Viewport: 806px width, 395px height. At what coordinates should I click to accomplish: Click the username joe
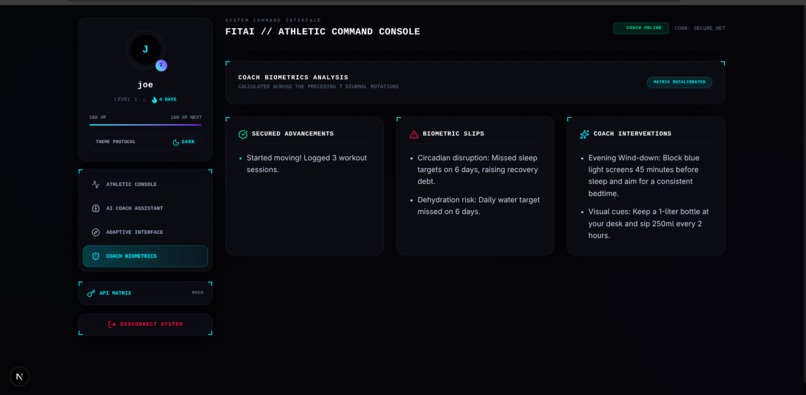(x=145, y=85)
